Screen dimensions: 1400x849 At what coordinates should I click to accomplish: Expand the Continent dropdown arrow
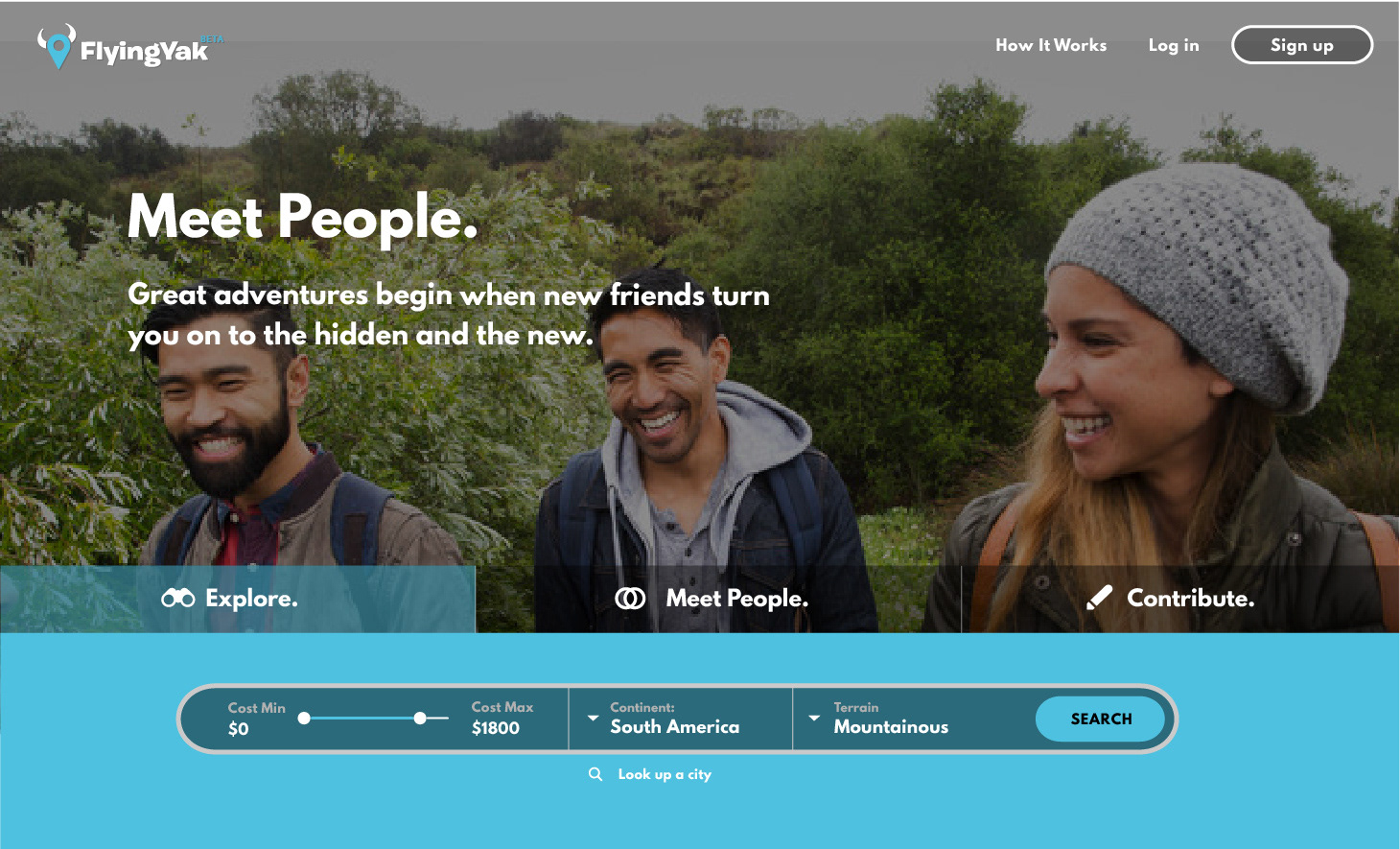click(x=593, y=718)
